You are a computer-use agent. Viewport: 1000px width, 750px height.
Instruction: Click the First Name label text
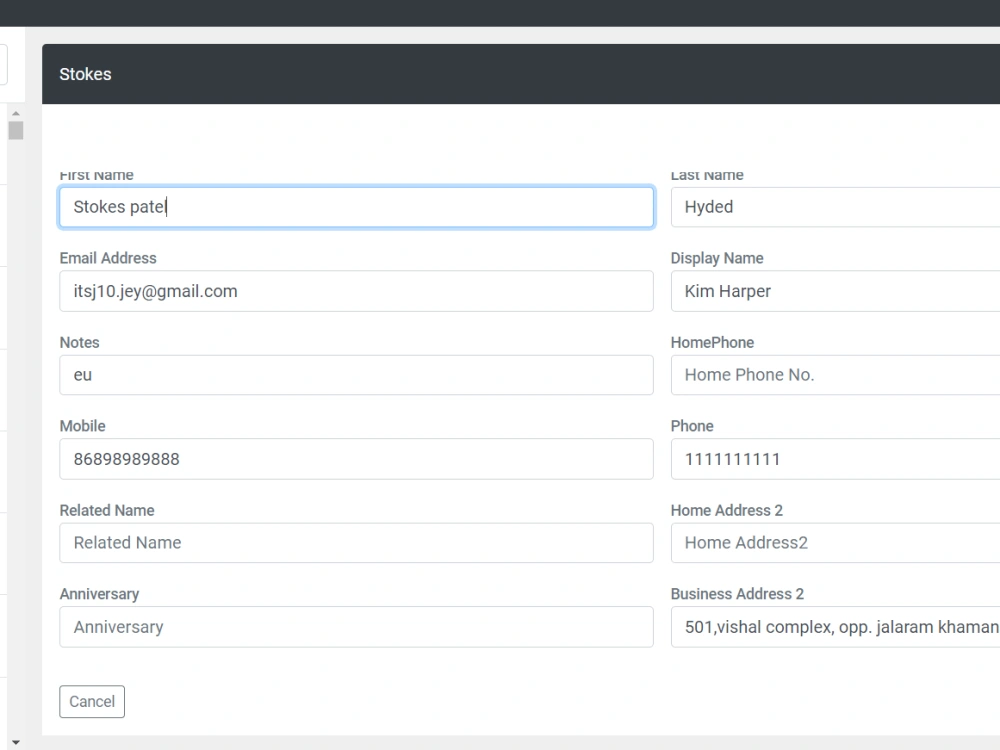coord(96,174)
